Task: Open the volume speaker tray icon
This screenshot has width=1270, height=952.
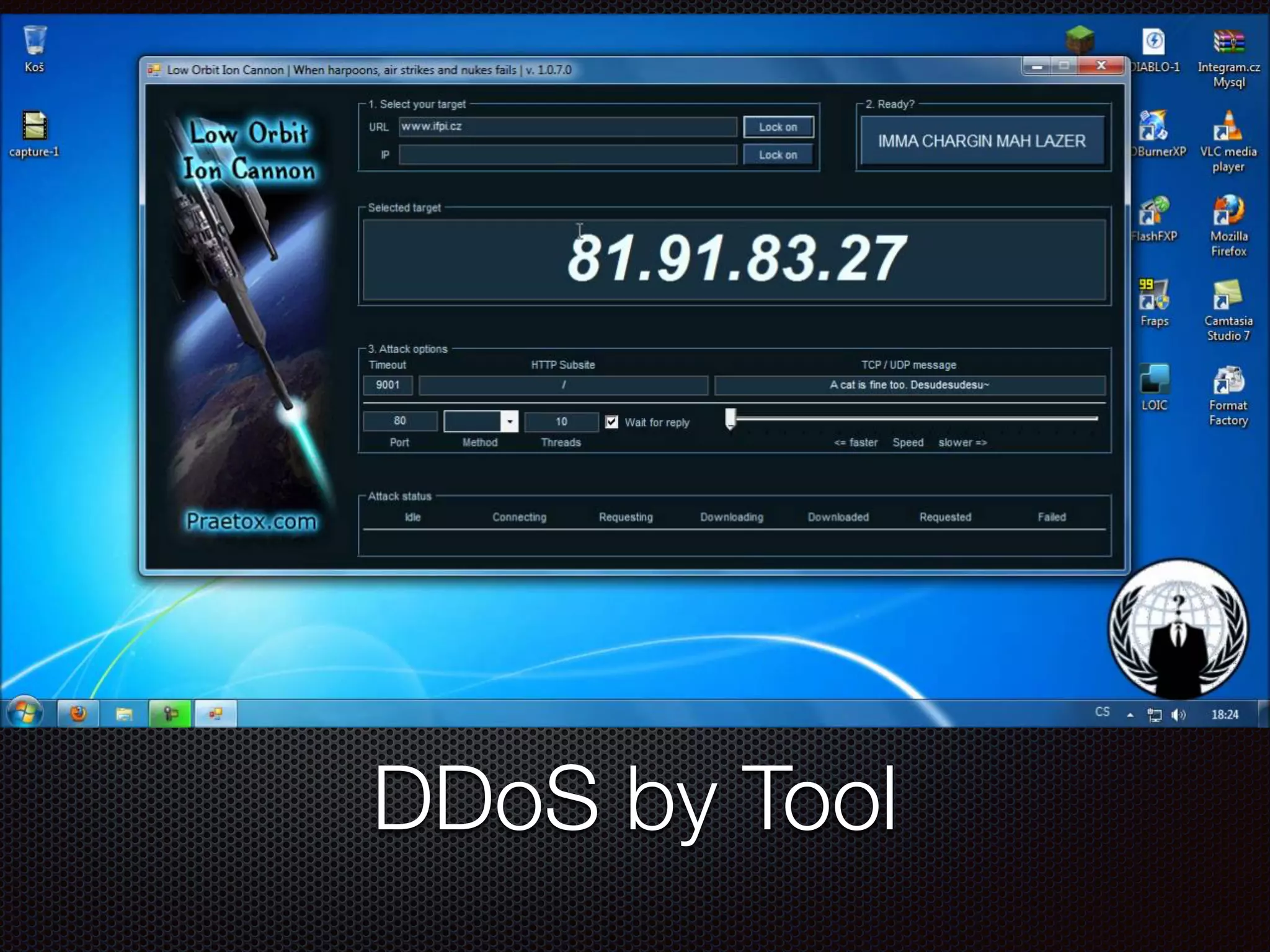Action: 1178,715
